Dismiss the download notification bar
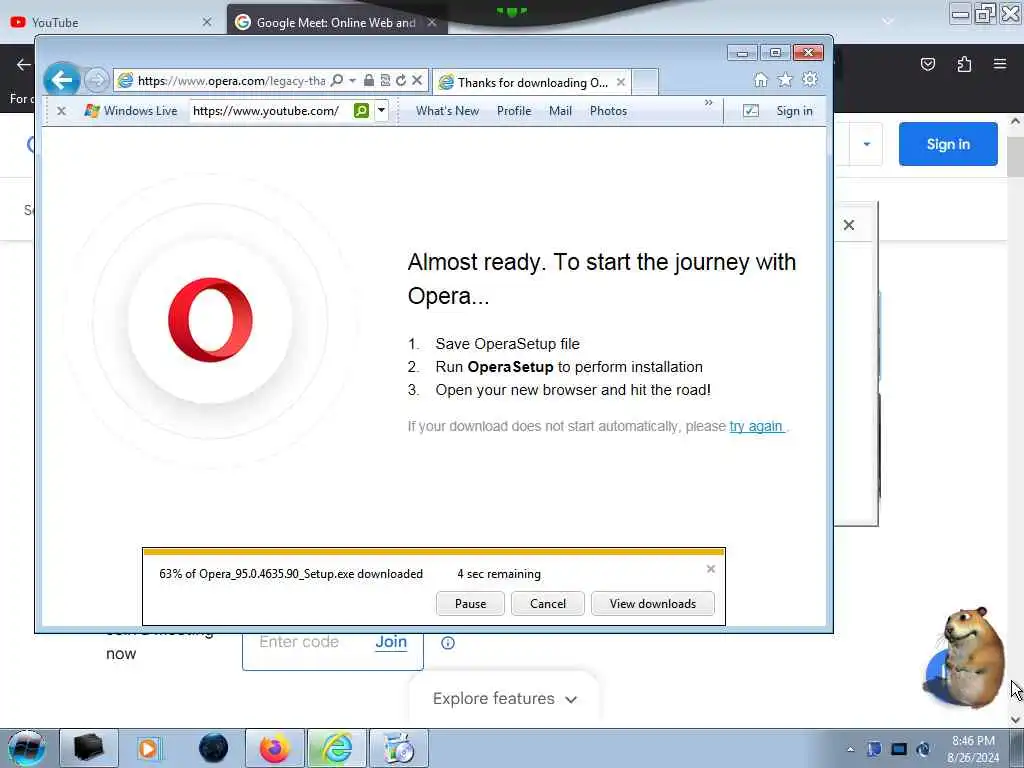Image resolution: width=1024 pixels, height=768 pixels. 711,569
